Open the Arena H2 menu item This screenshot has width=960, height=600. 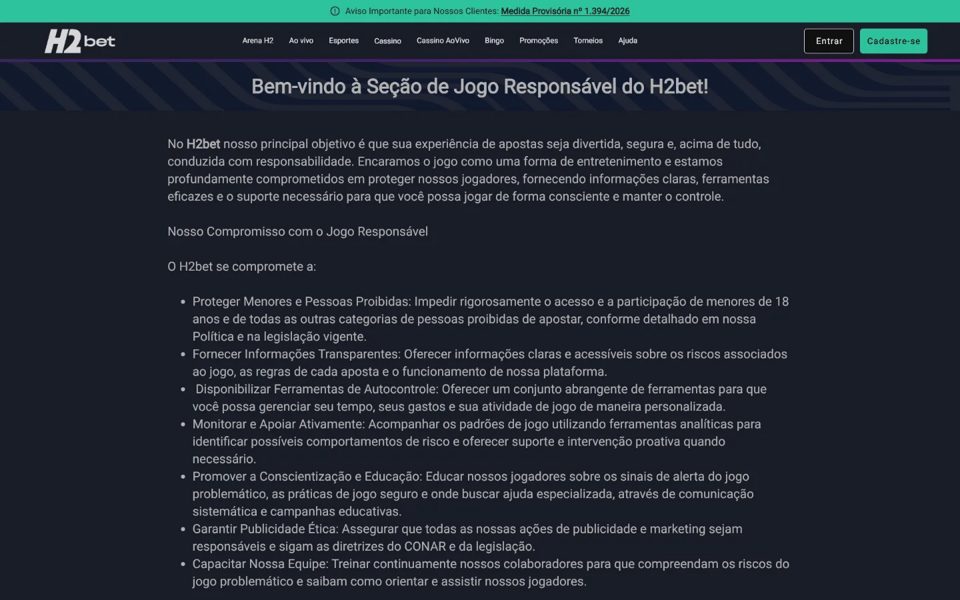(258, 41)
